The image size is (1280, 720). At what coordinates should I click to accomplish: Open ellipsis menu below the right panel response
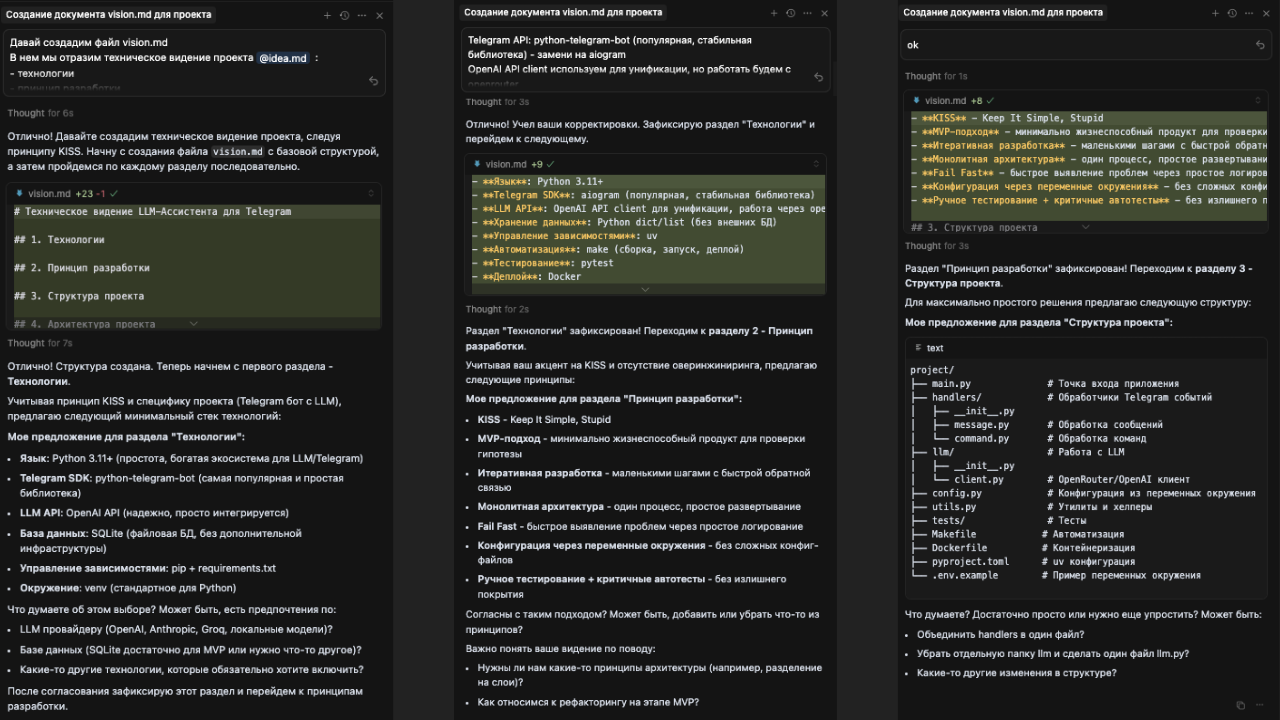click(1259, 705)
